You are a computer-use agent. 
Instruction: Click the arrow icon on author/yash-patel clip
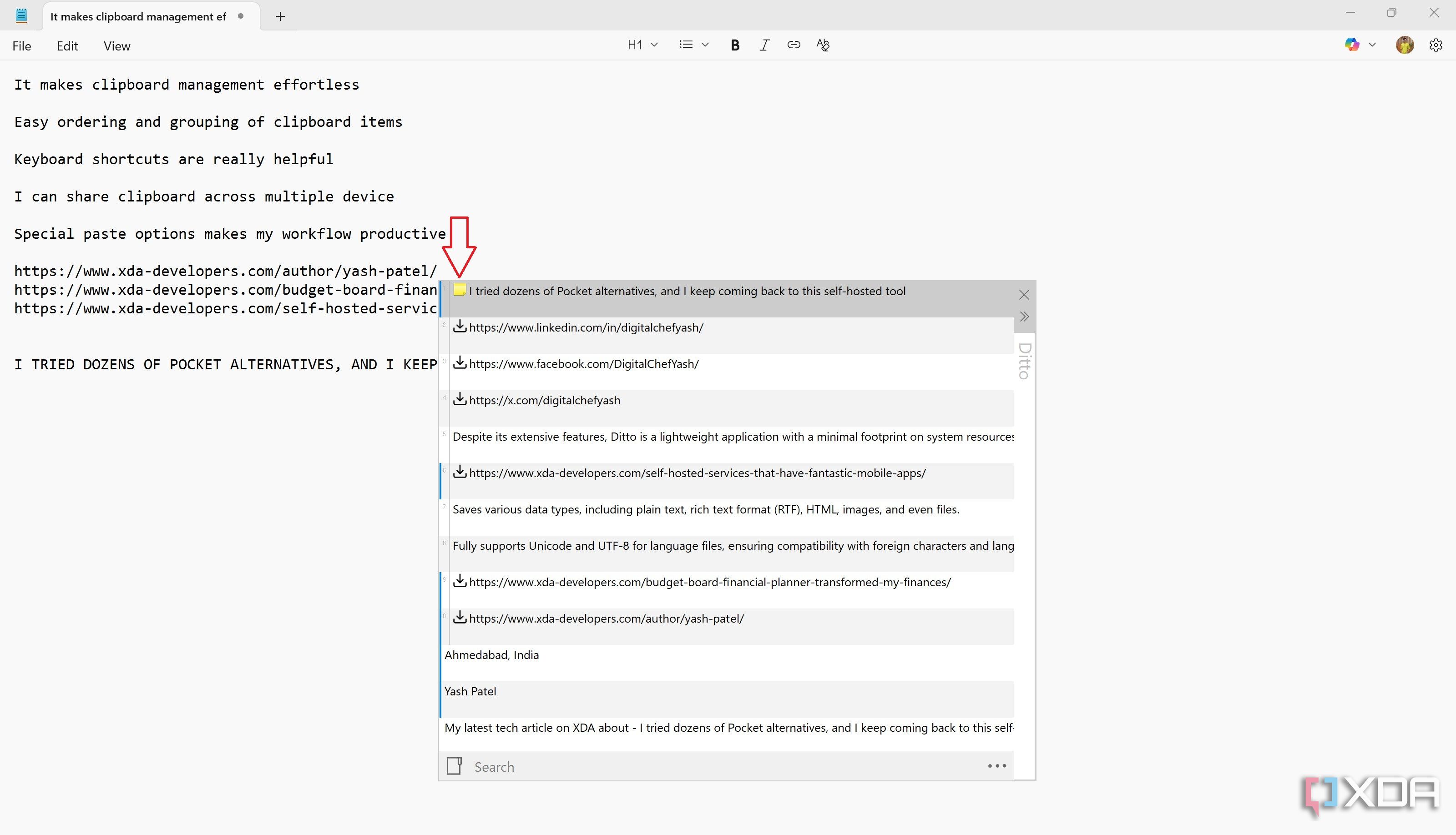tap(460, 617)
